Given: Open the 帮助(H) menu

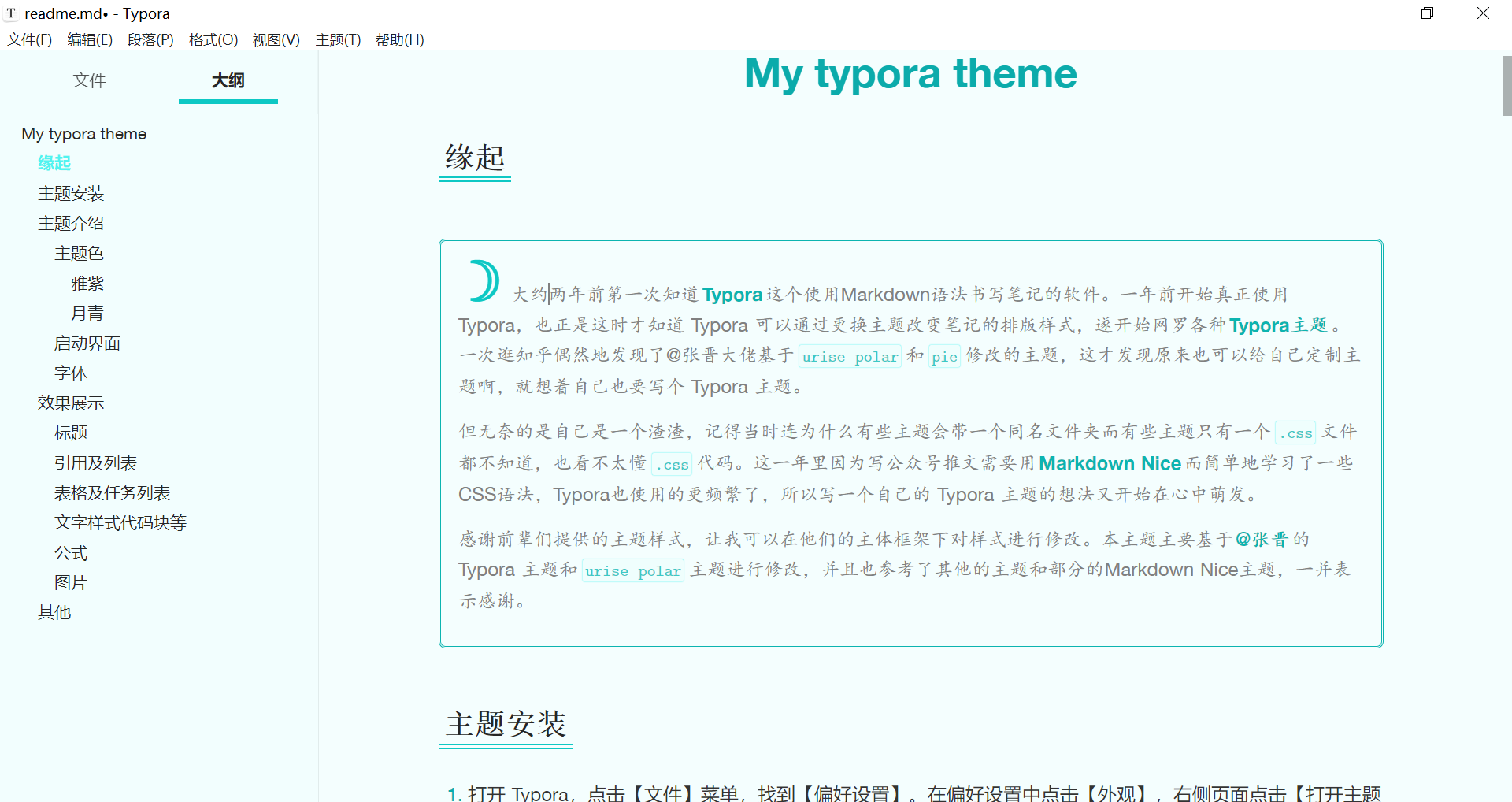Looking at the screenshot, I should 399,39.
